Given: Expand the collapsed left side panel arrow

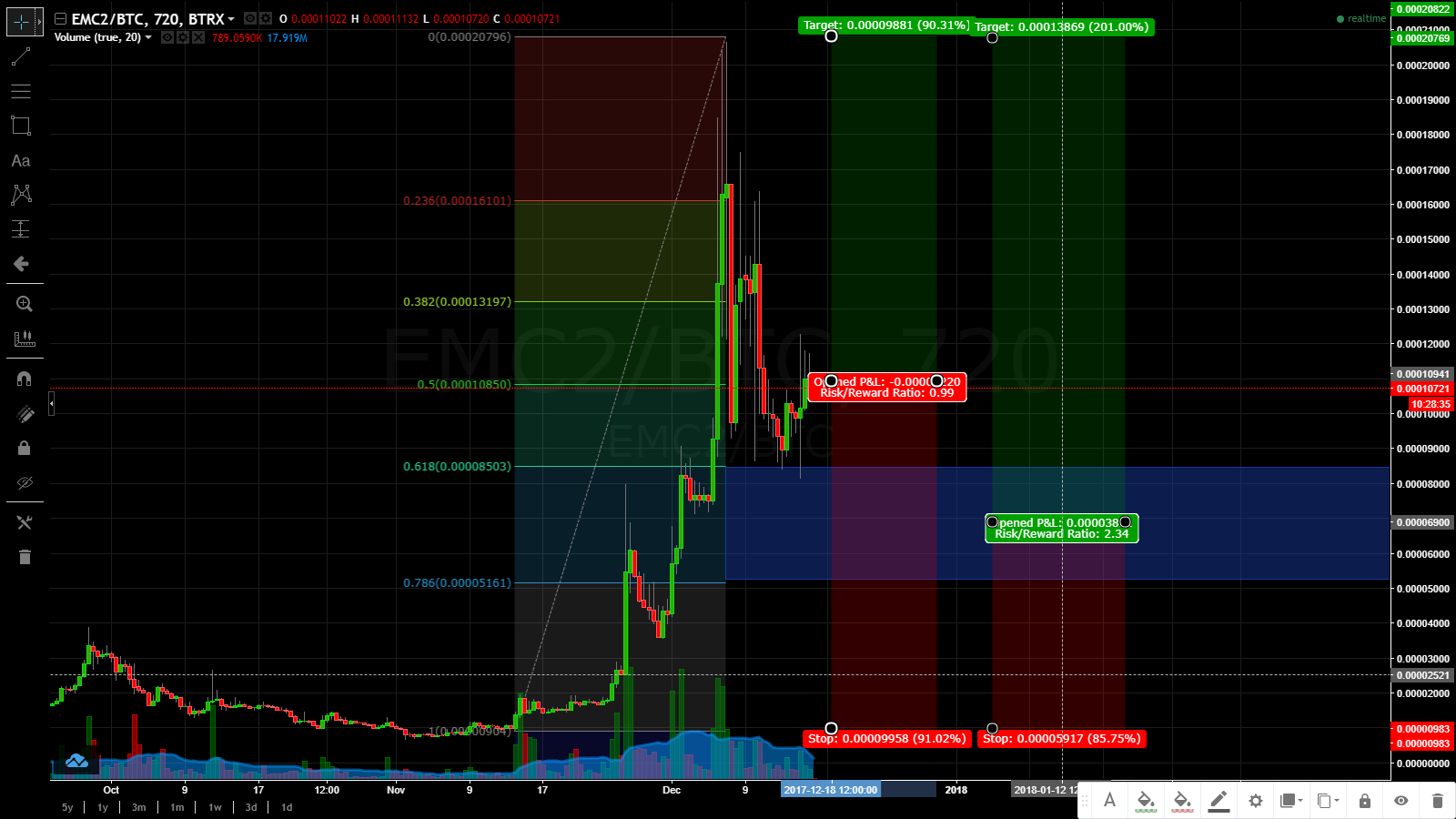Looking at the screenshot, I should (51, 402).
